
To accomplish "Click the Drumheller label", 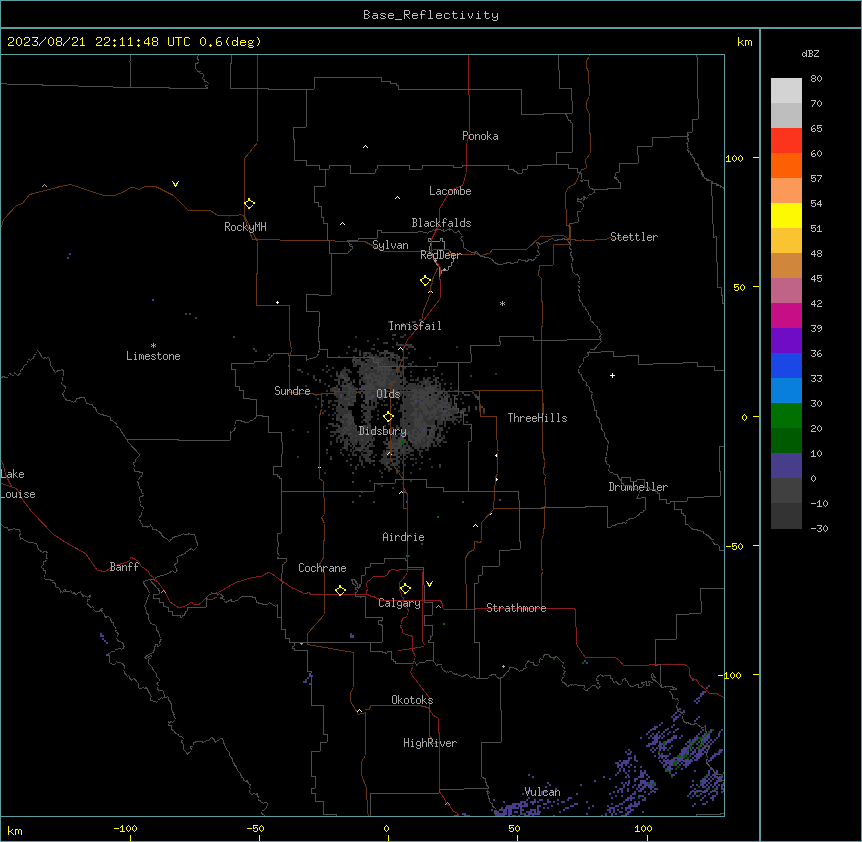I will coord(638,487).
